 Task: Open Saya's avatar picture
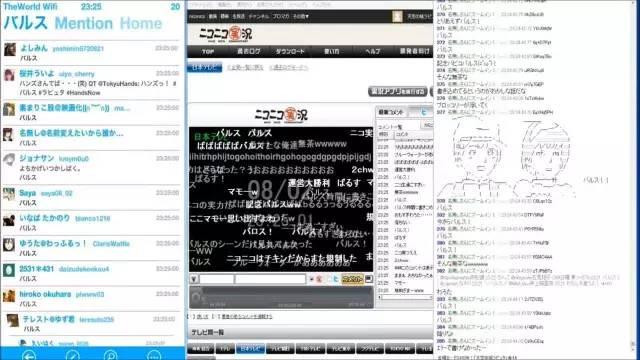pyautogui.click(x=9, y=194)
